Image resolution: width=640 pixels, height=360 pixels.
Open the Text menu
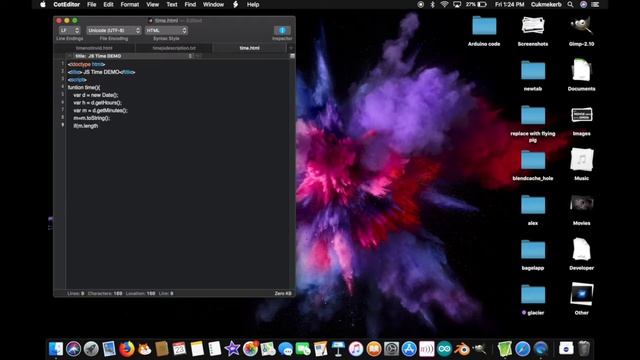pyautogui.click(x=172, y=4)
